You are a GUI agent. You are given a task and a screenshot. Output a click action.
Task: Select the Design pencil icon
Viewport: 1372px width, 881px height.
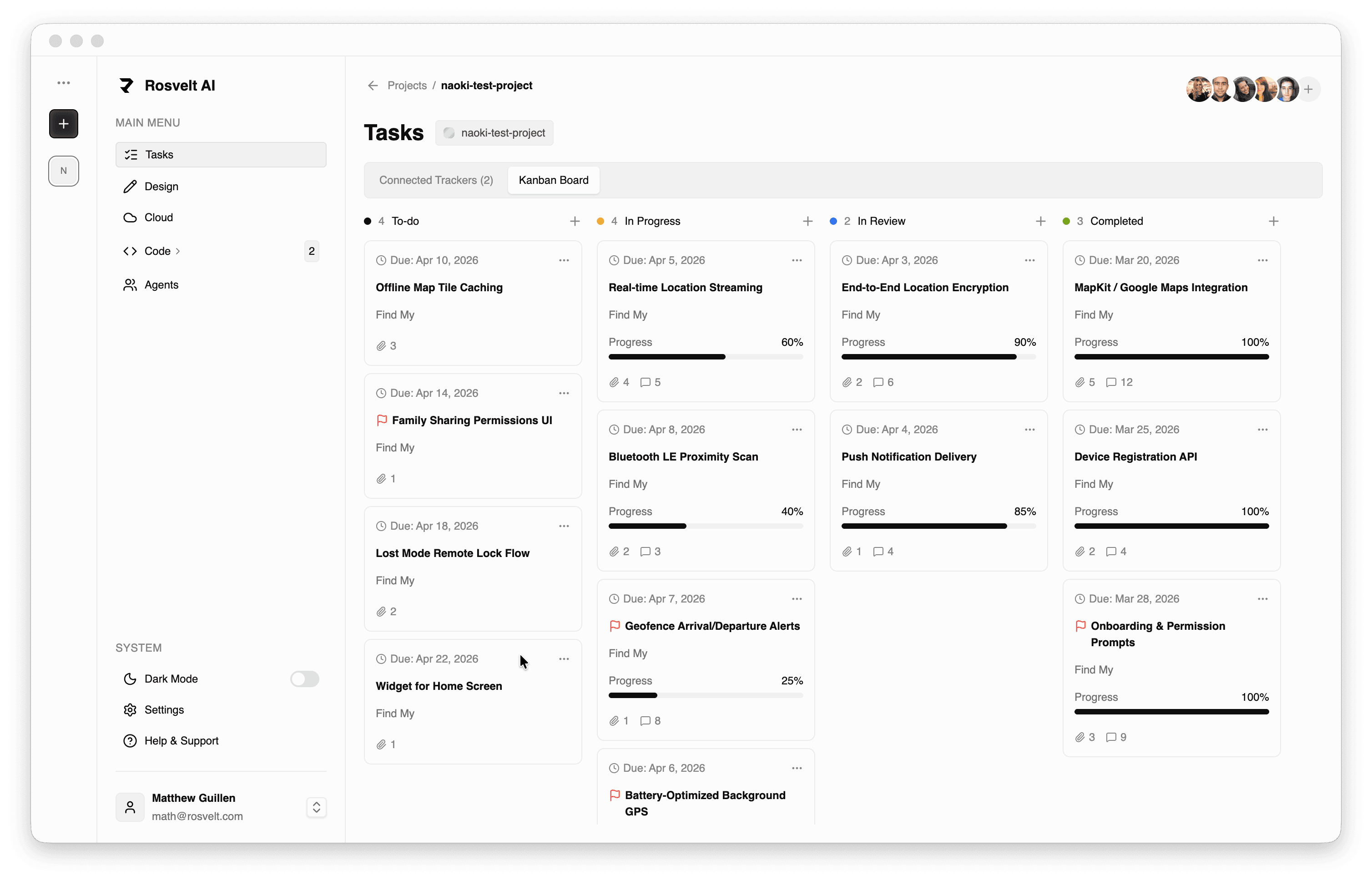coord(131,186)
